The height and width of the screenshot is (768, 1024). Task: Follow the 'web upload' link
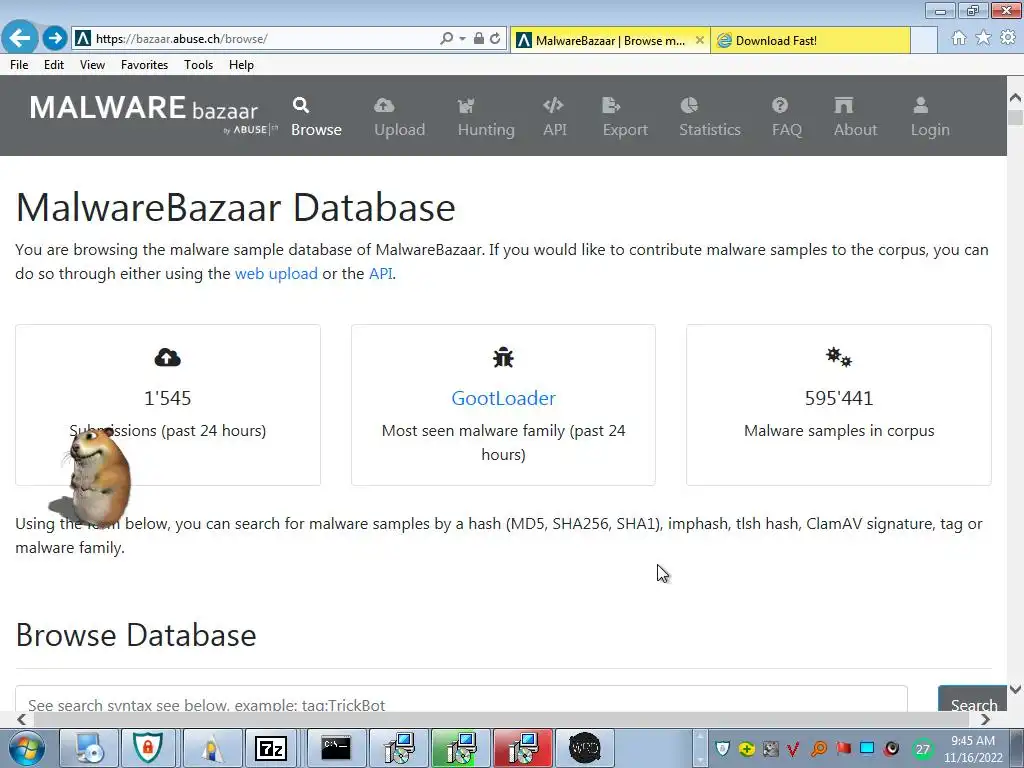(x=276, y=274)
